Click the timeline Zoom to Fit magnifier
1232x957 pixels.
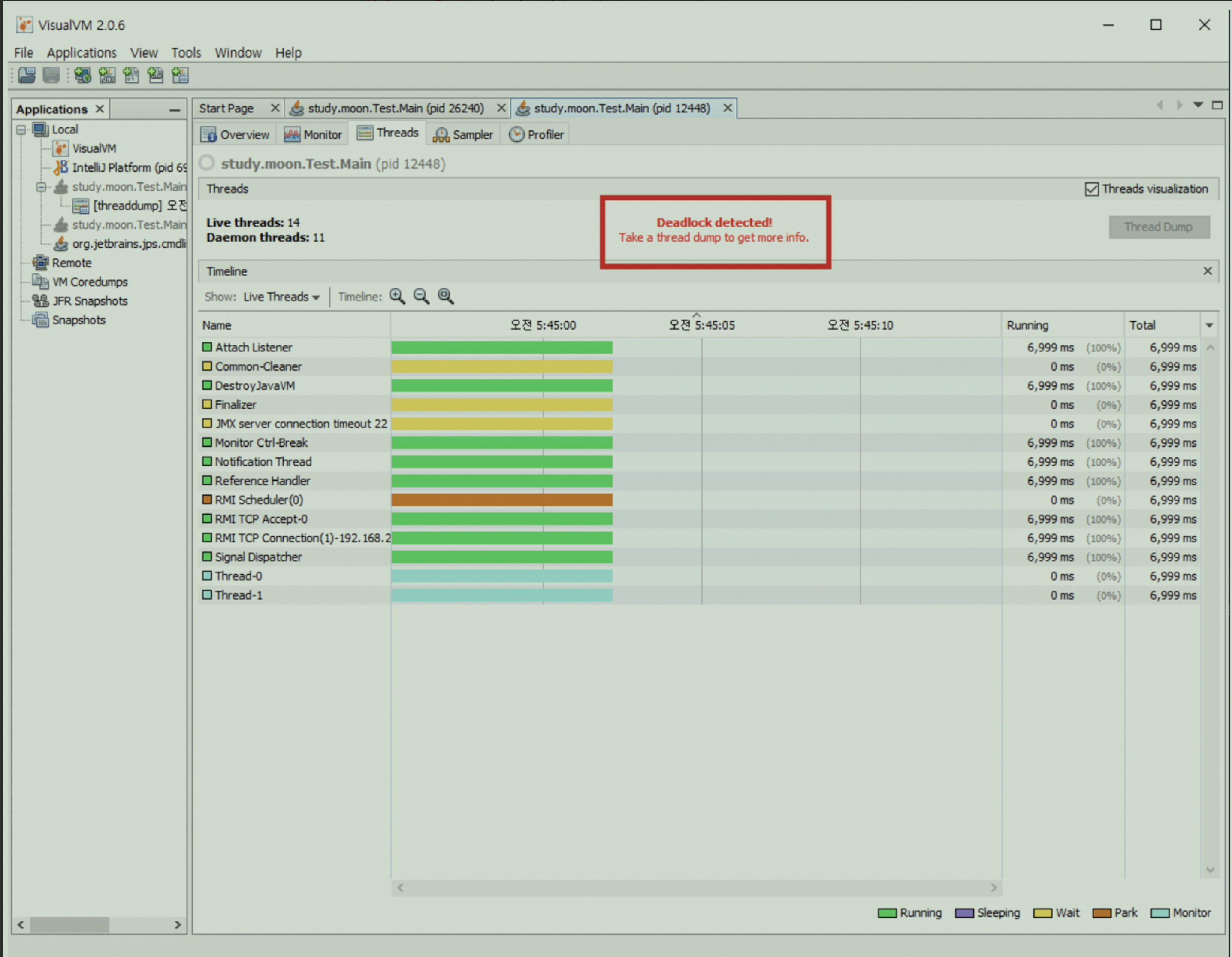[446, 296]
